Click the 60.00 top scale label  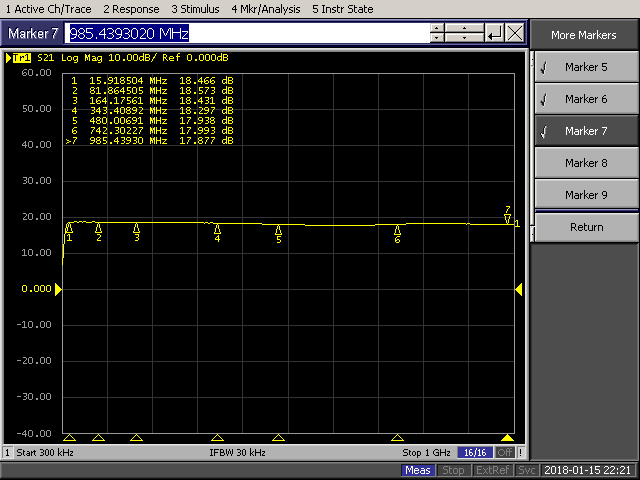click(37, 73)
